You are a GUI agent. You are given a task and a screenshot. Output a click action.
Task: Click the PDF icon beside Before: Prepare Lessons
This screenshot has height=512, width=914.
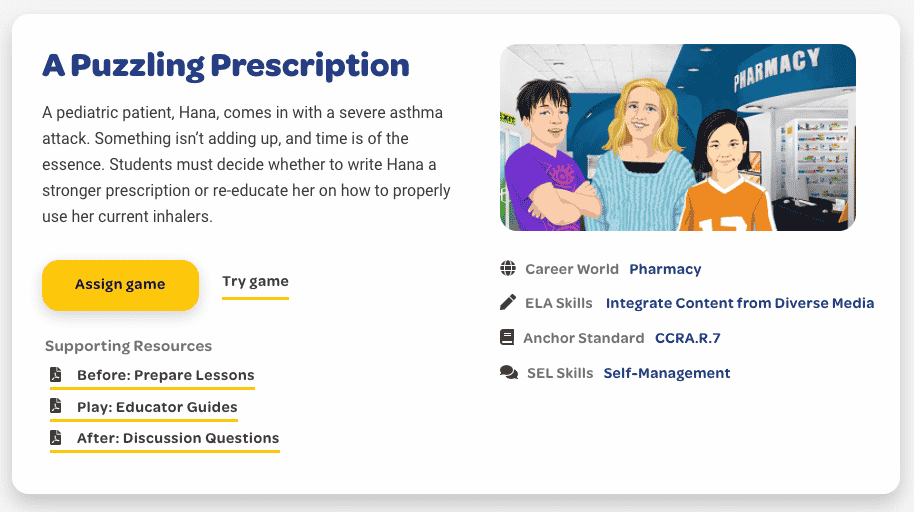tap(56, 374)
